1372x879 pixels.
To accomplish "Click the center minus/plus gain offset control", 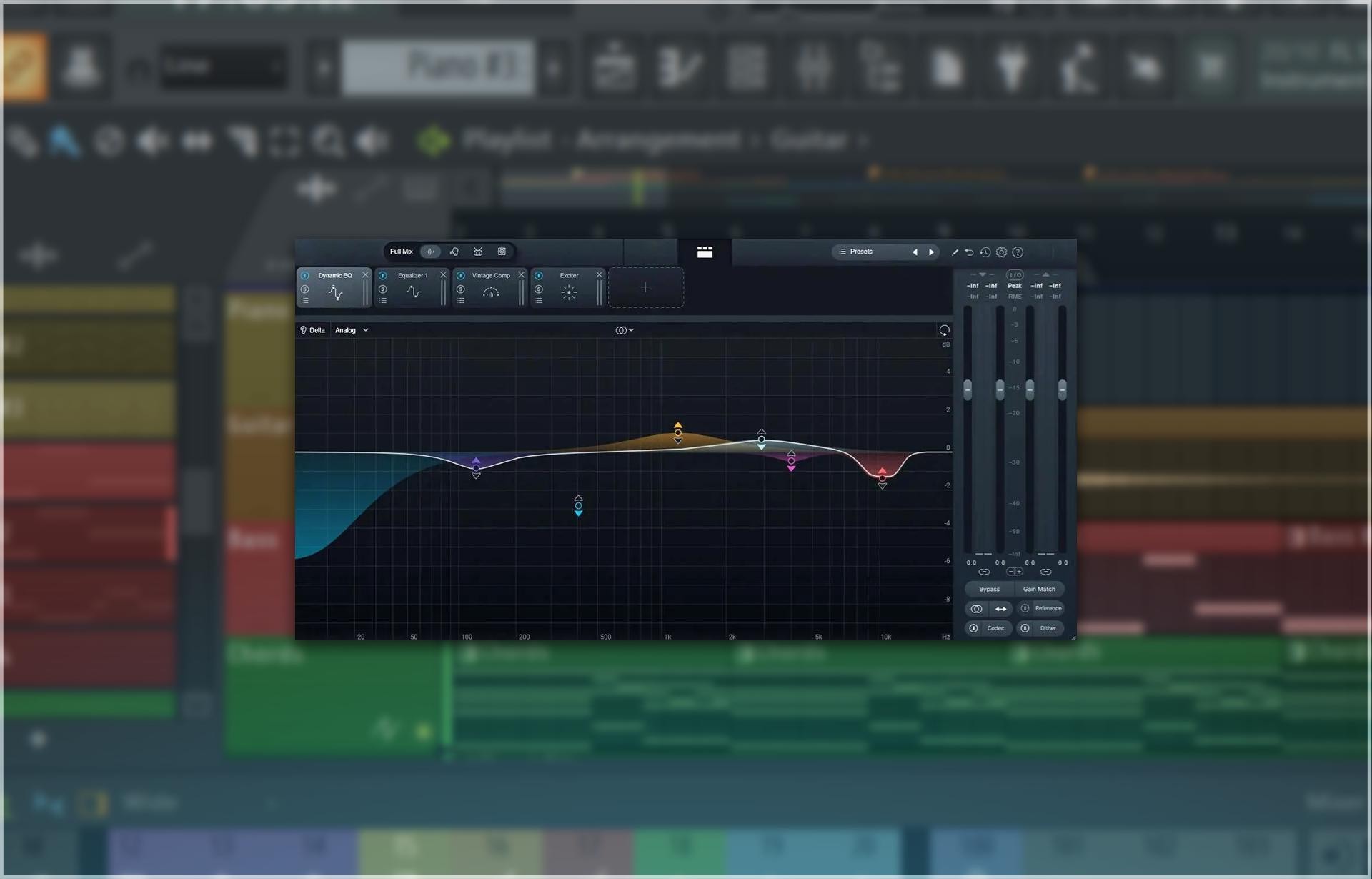I will [1015, 572].
